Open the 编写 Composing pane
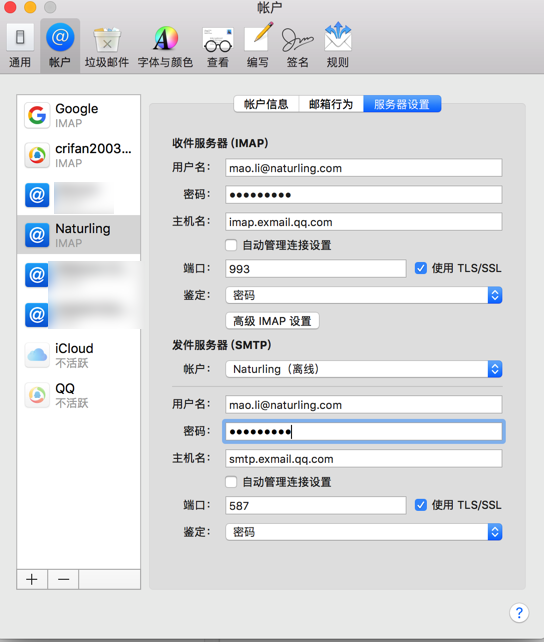The height and width of the screenshot is (642, 544). click(258, 46)
